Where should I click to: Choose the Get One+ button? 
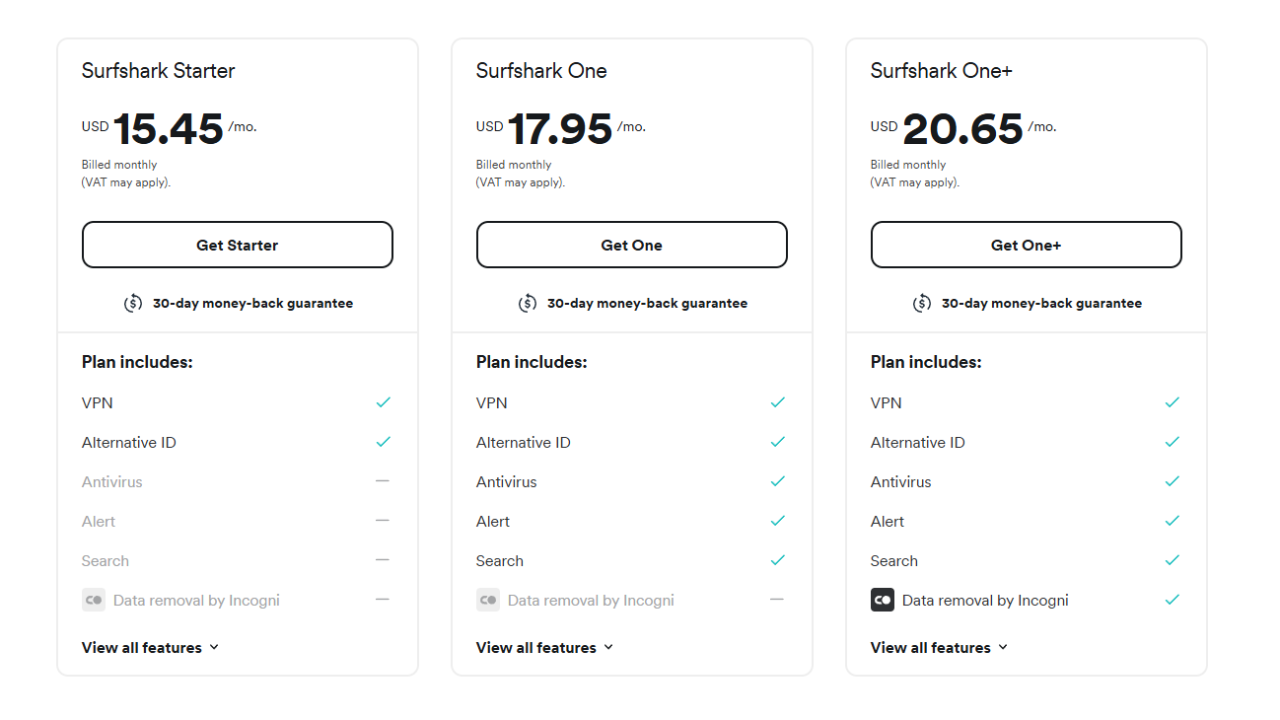tap(1026, 245)
